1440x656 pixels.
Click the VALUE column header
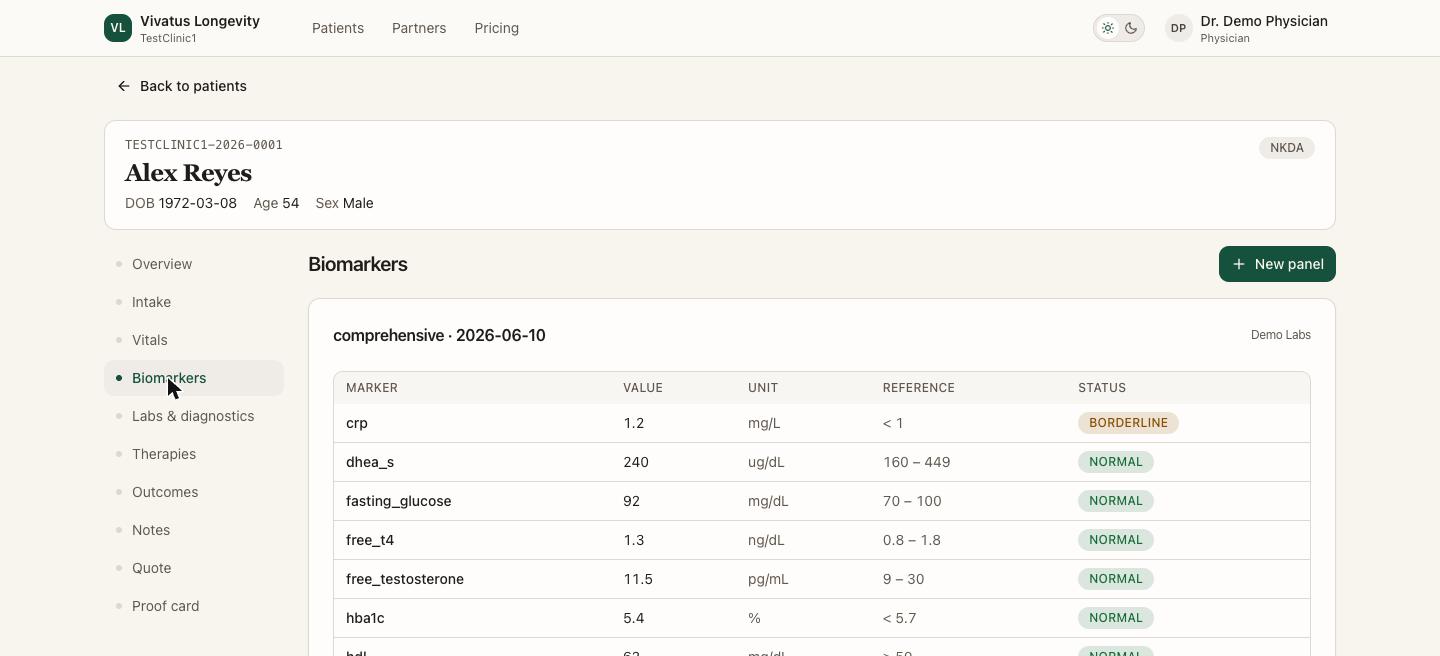tap(643, 388)
